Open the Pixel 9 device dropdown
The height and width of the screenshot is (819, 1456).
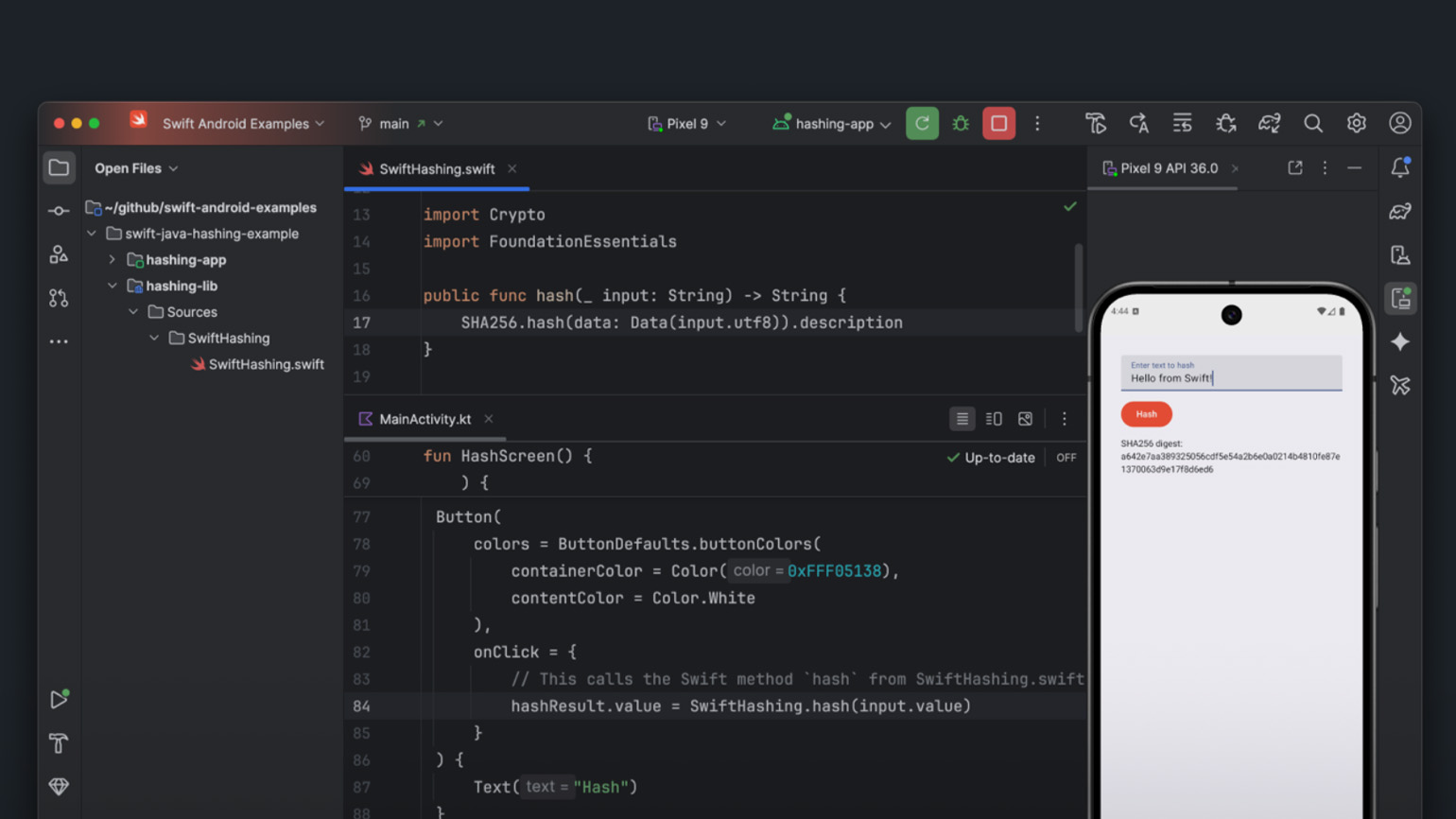[687, 124]
